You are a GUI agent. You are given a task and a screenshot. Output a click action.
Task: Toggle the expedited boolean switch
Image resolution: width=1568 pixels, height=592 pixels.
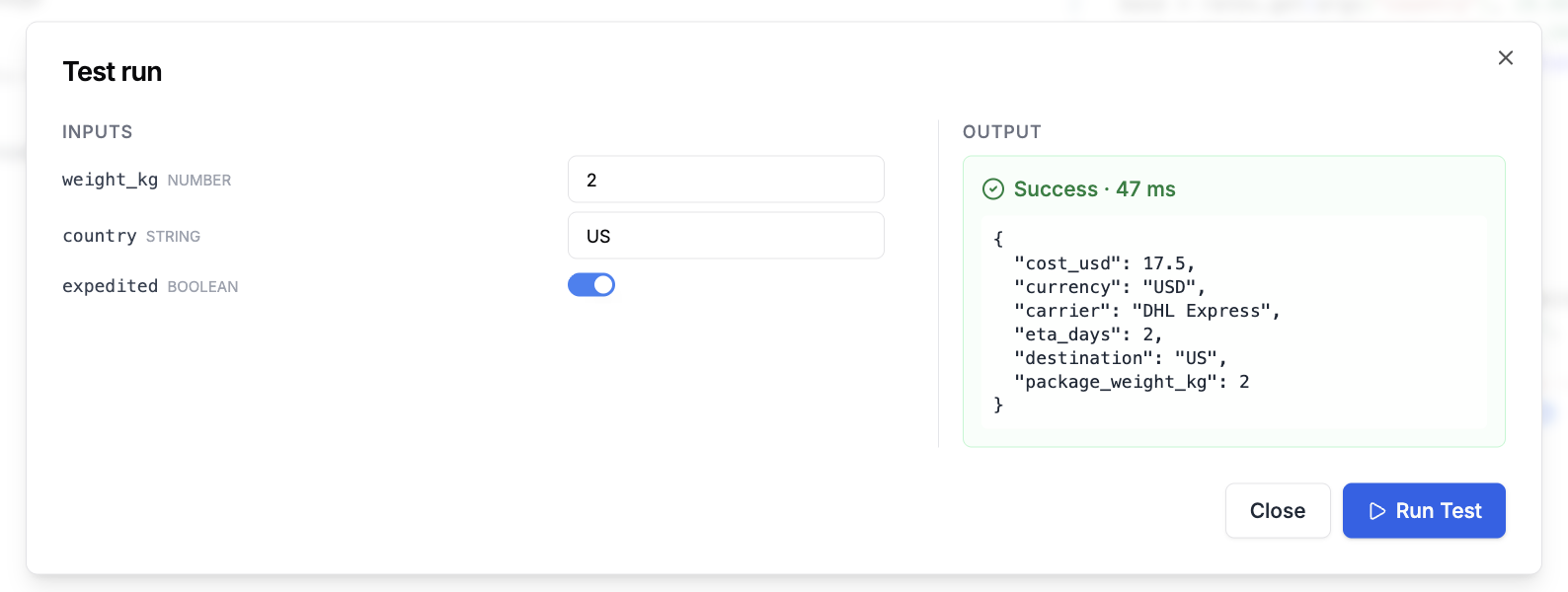click(x=591, y=285)
